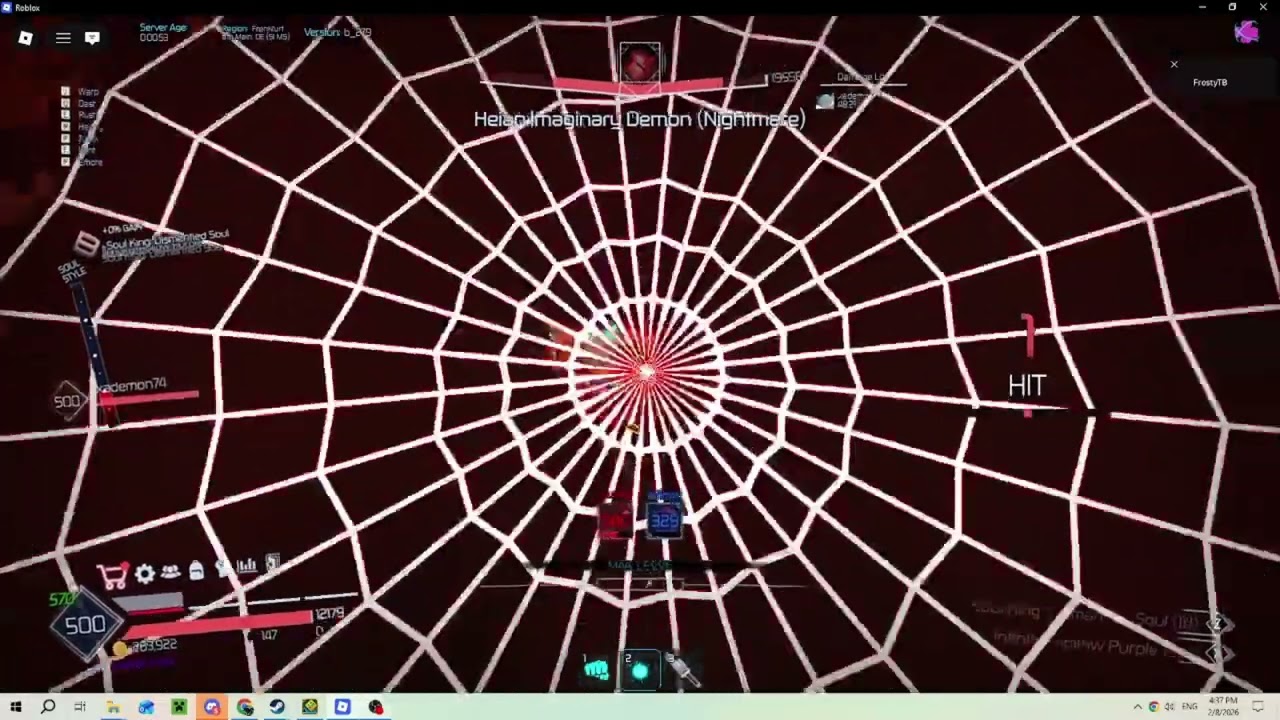Screen dimensions: 1280x720
Task: Select hotbar slot 1 fist item
Action: [596, 670]
